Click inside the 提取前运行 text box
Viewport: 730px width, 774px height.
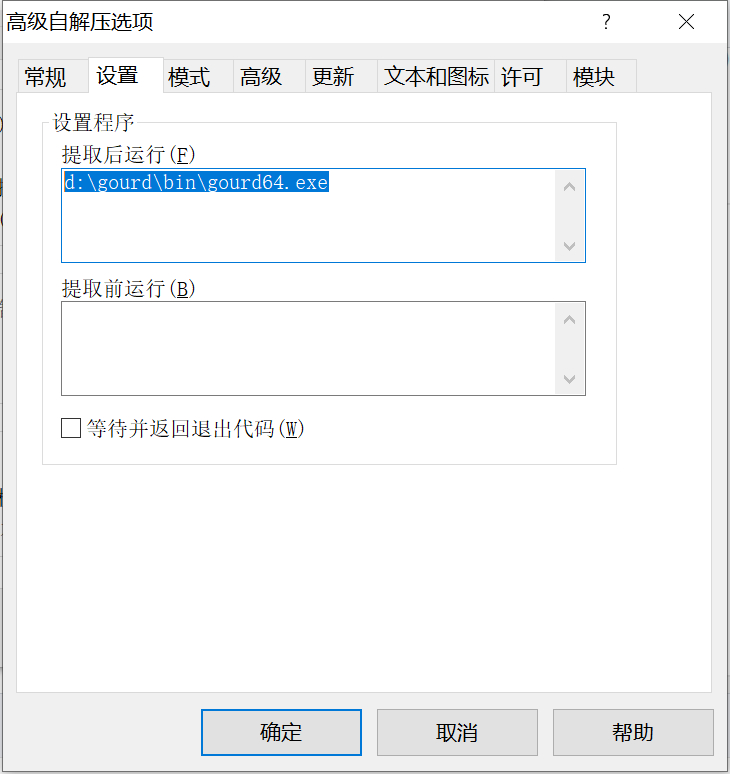click(310, 348)
